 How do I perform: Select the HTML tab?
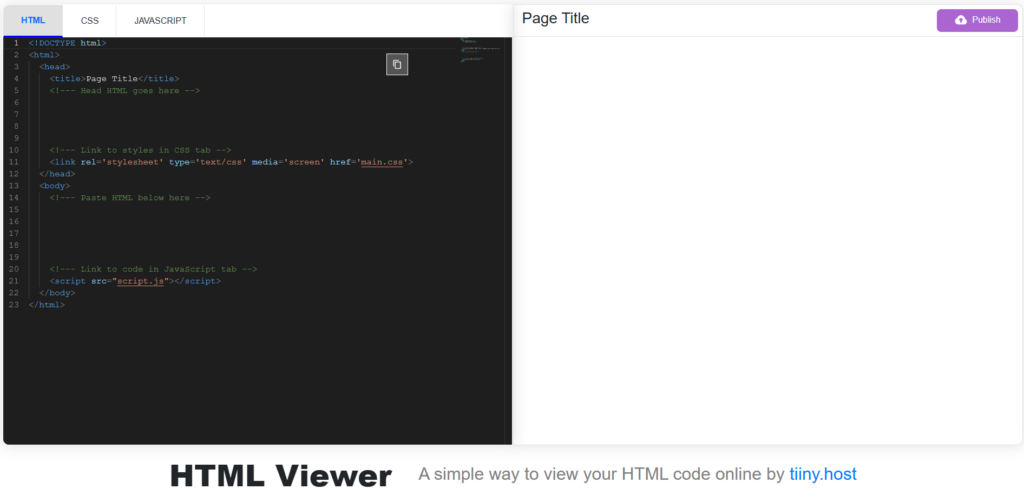[x=33, y=21]
